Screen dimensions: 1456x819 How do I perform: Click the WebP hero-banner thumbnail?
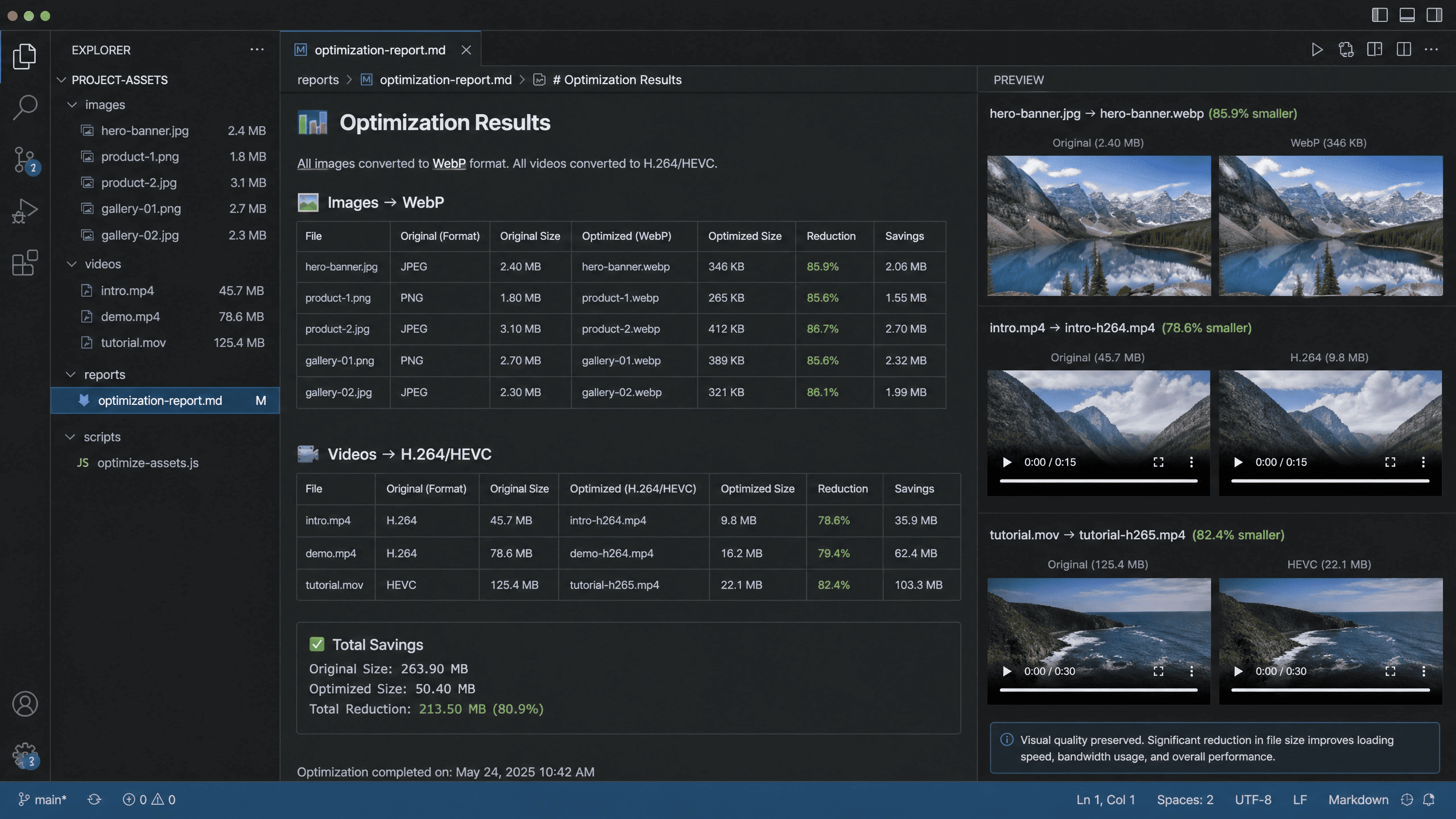tap(1331, 226)
